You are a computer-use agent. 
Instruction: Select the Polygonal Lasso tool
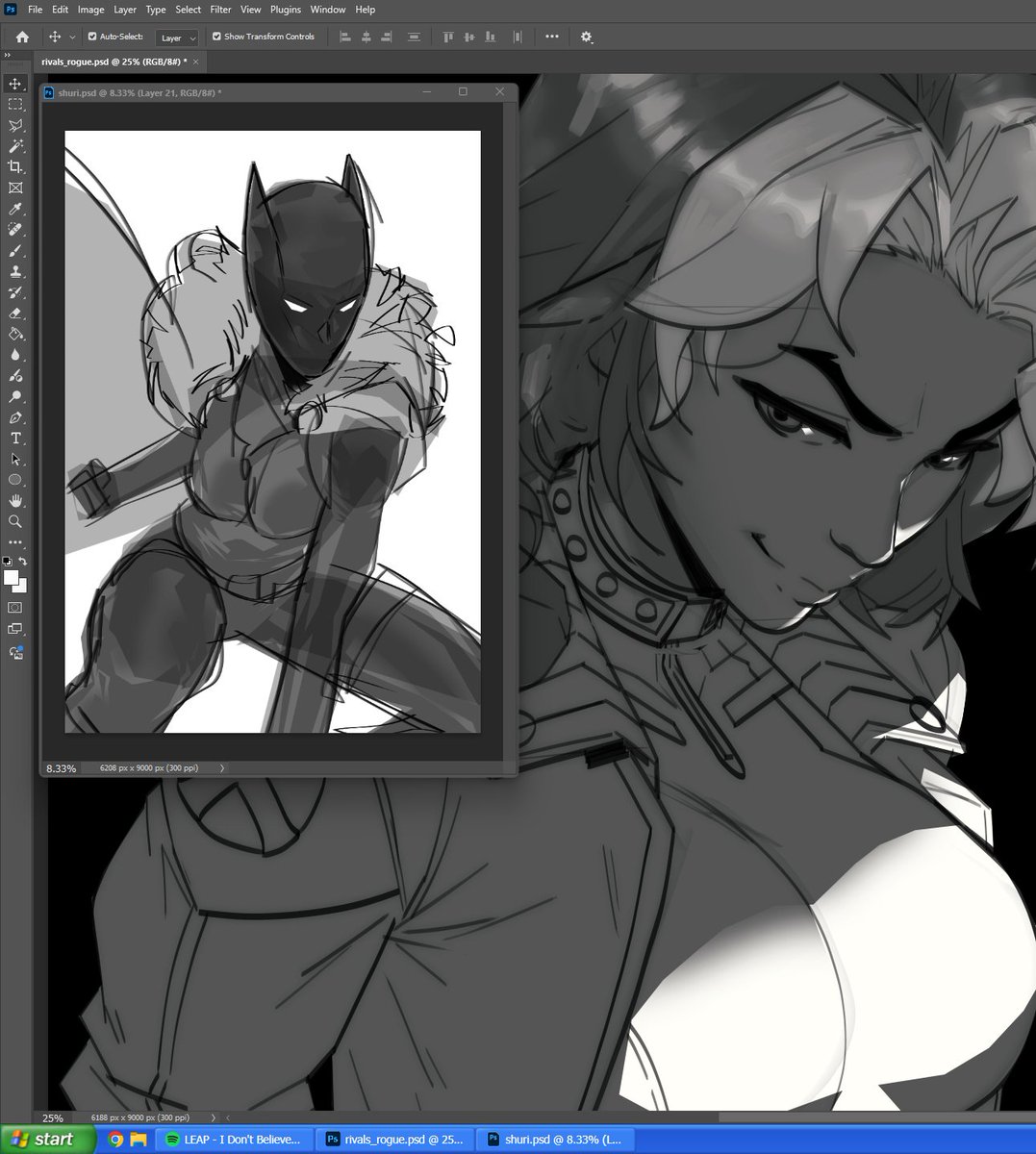pyautogui.click(x=15, y=125)
